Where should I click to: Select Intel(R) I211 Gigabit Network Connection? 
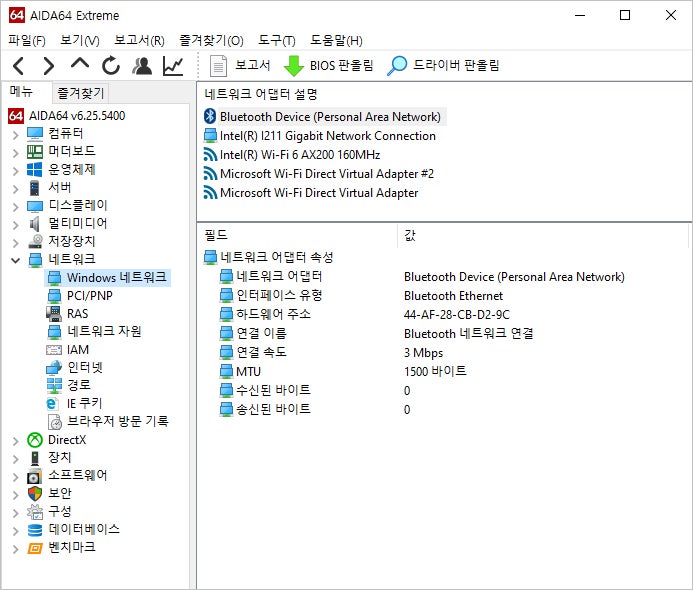point(320,136)
